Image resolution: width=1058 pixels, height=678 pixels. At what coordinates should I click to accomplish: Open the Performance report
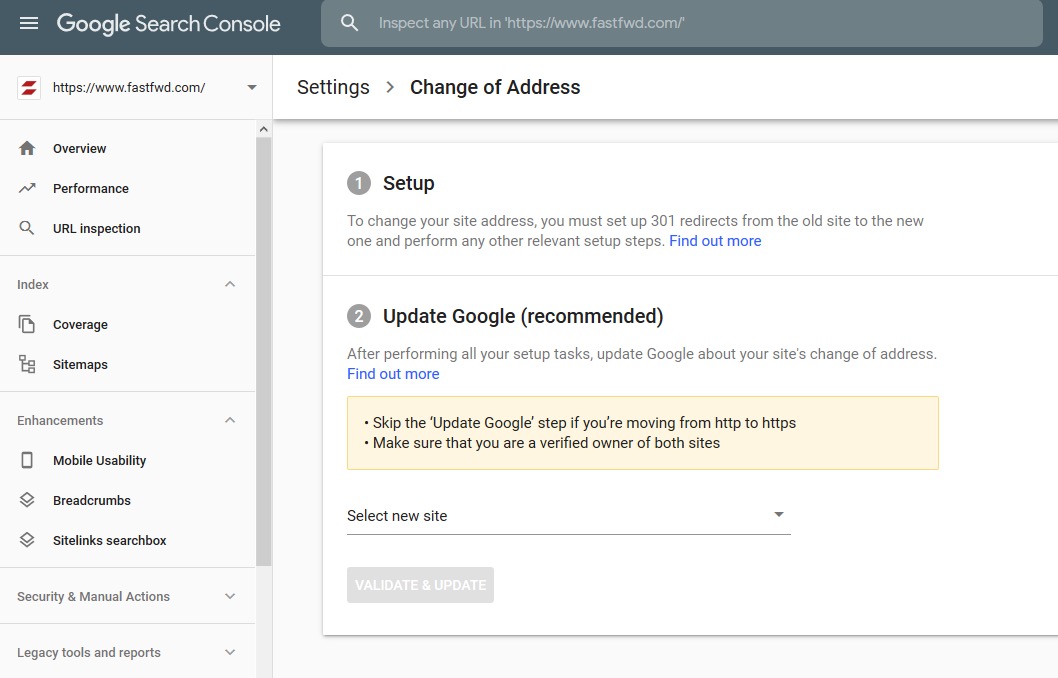pos(91,188)
